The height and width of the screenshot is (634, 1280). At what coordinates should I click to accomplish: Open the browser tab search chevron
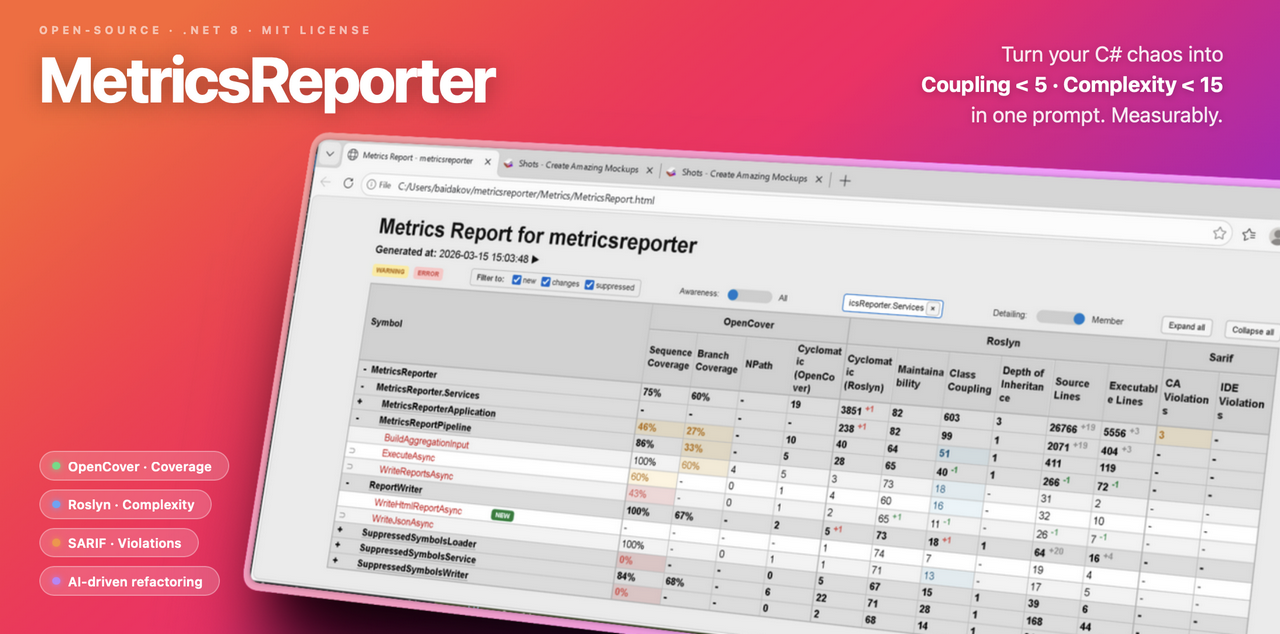pos(330,155)
